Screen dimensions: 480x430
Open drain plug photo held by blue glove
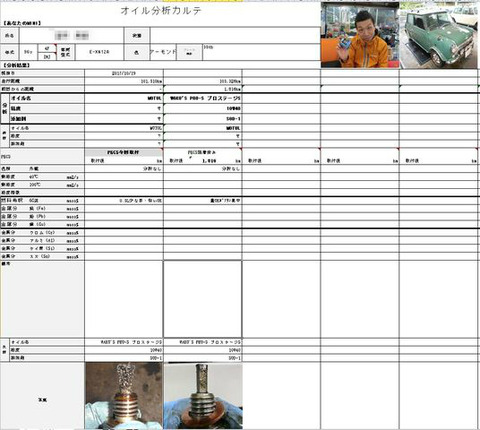(203, 396)
